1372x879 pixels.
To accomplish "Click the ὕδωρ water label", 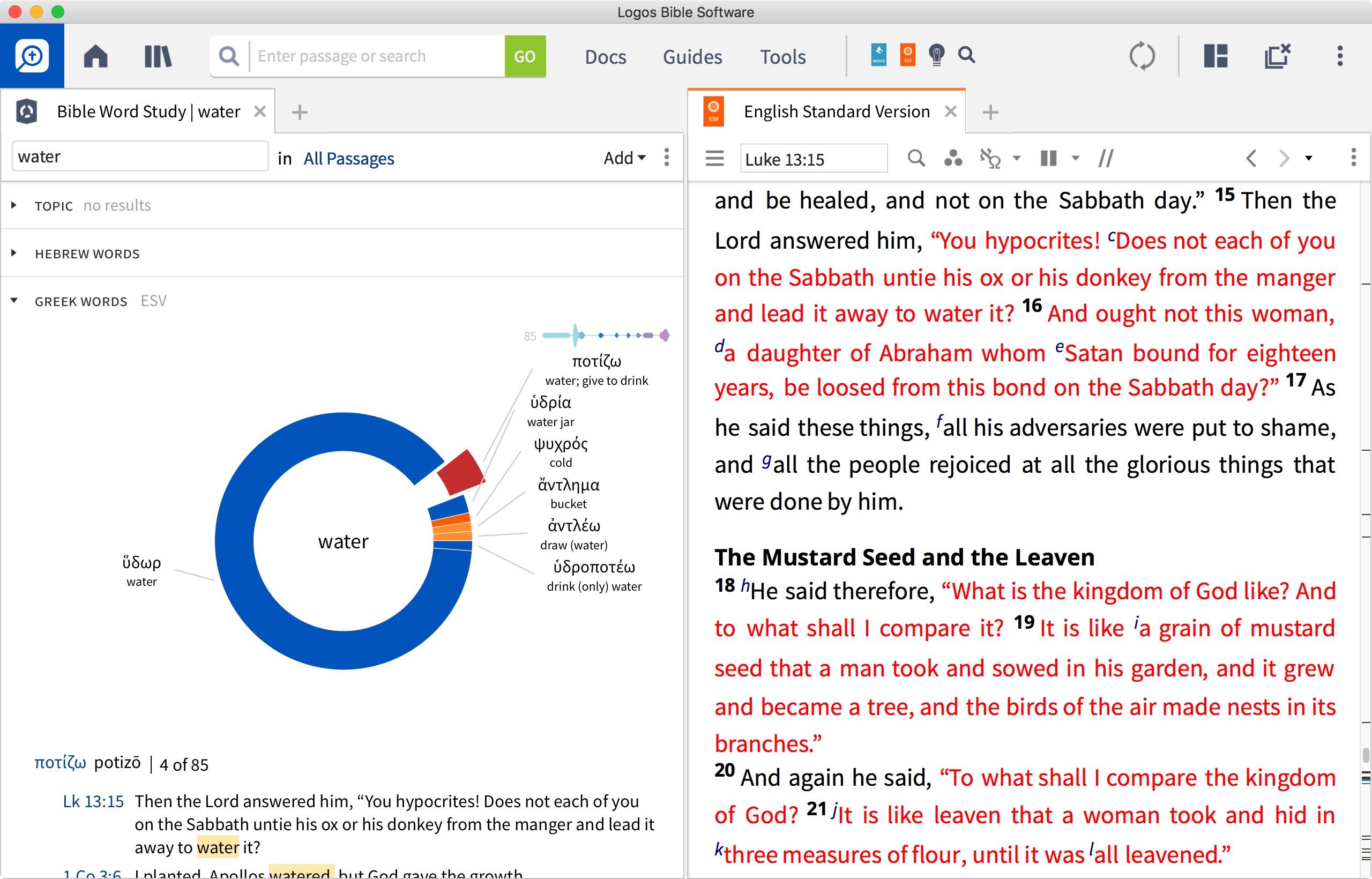I will [141, 571].
